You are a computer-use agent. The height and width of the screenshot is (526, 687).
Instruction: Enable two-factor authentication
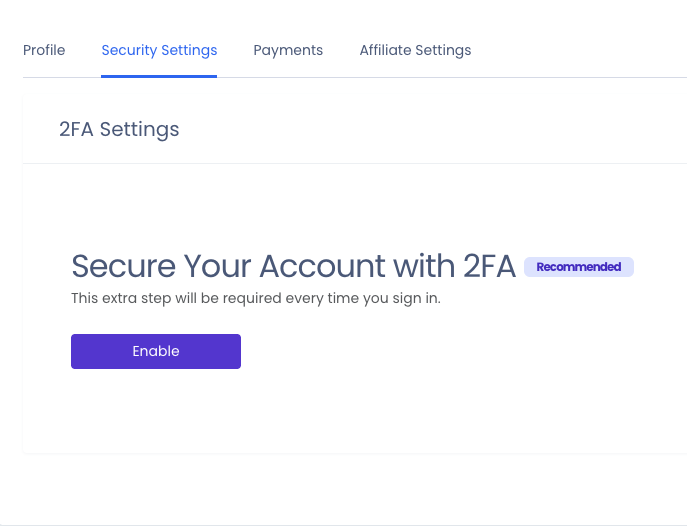(156, 351)
